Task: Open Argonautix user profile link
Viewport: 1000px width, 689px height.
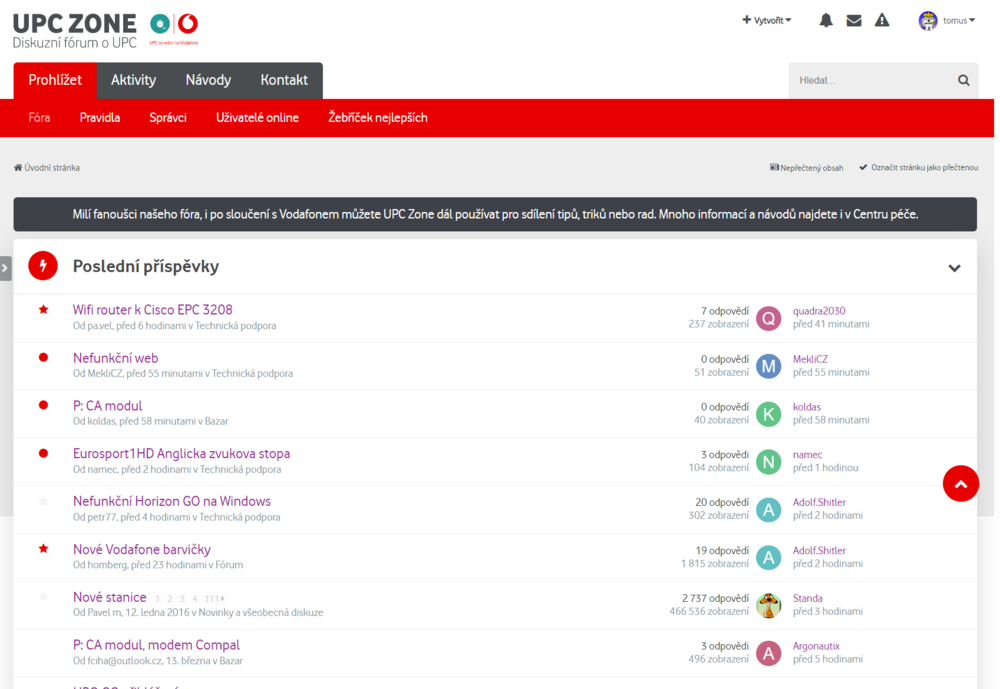Action: click(816, 646)
